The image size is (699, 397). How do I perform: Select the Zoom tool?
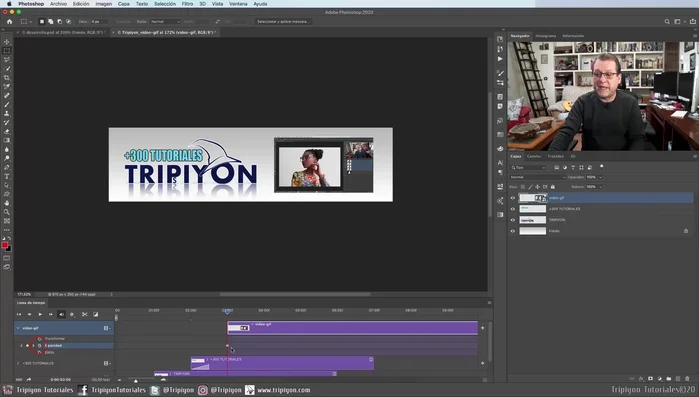(7, 212)
